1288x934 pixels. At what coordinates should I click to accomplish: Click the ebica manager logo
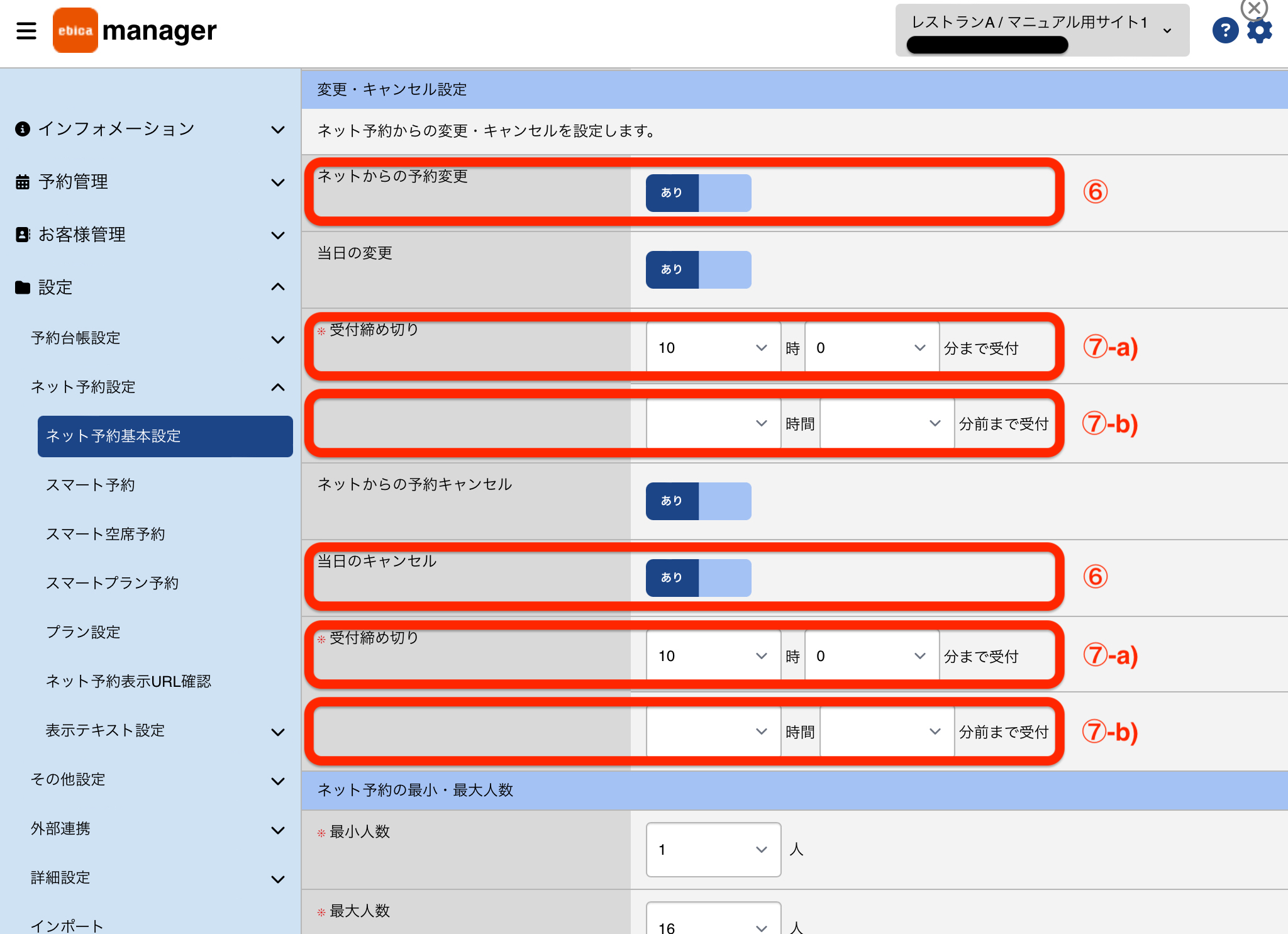click(135, 30)
